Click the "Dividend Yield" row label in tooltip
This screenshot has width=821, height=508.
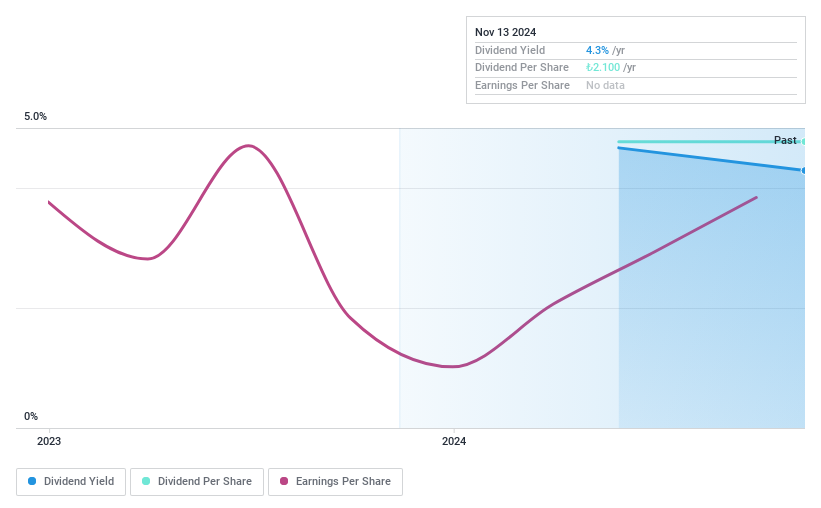(511, 50)
